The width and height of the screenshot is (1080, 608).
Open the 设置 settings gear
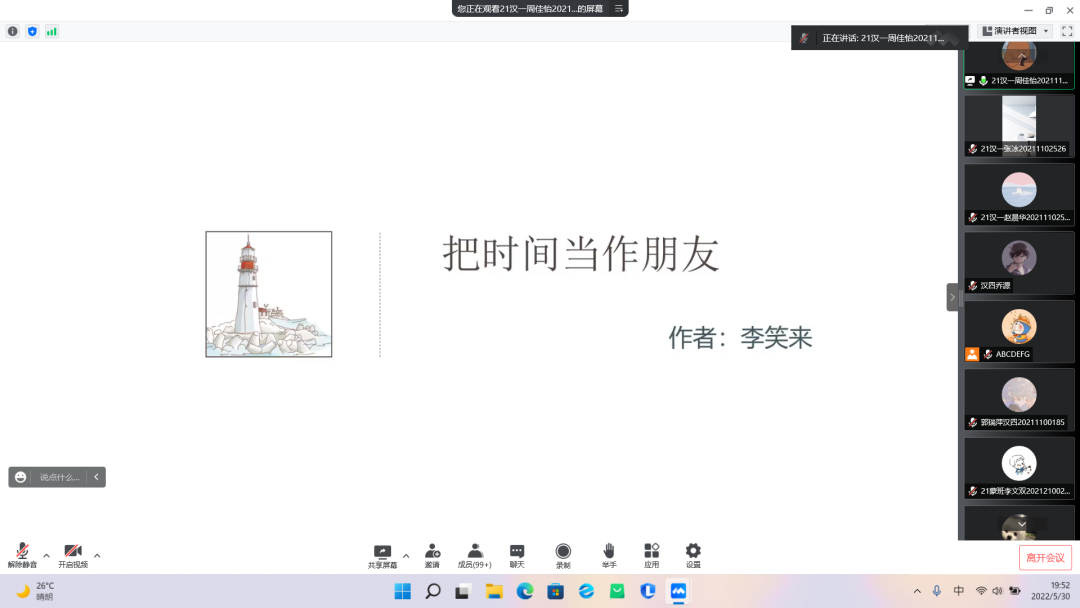coord(693,552)
